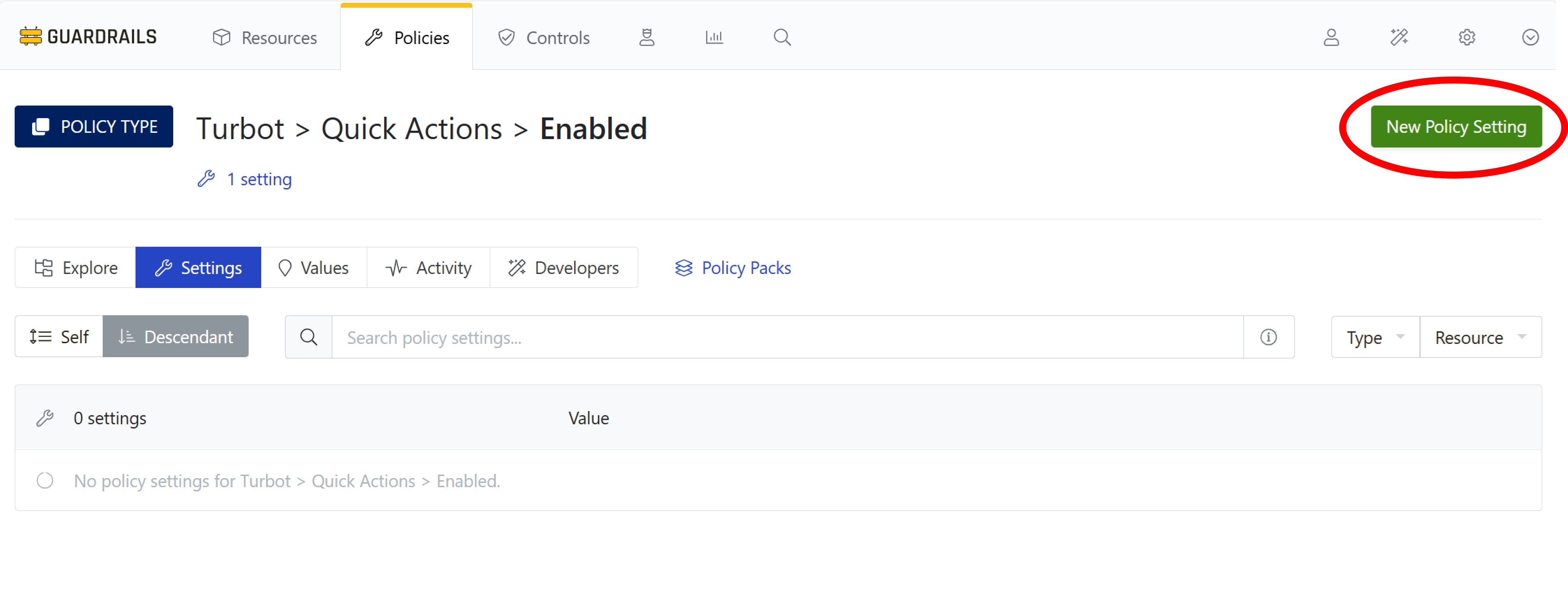Viewport: 1568px width, 613px height.
Task: Switch to the Activity tab
Action: point(428,267)
